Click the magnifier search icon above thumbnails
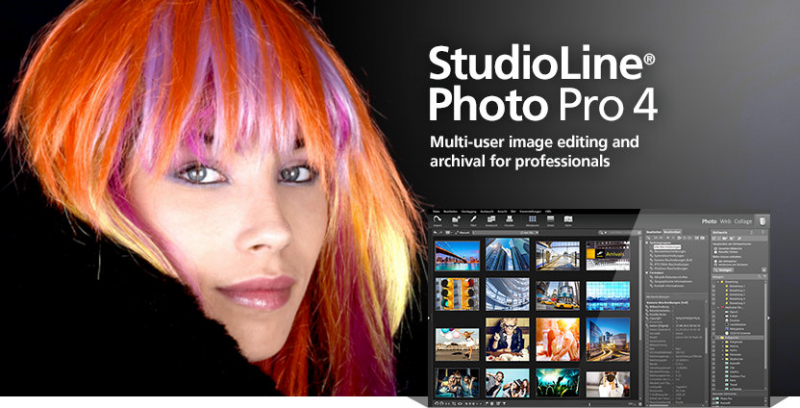The image size is (800, 408). click(603, 232)
